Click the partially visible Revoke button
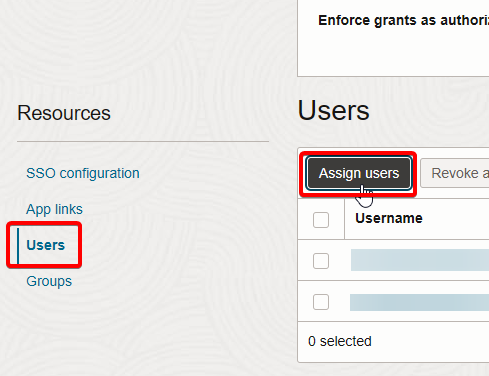Screen dimensions: 489x376 pyautogui.click(x=455, y=173)
